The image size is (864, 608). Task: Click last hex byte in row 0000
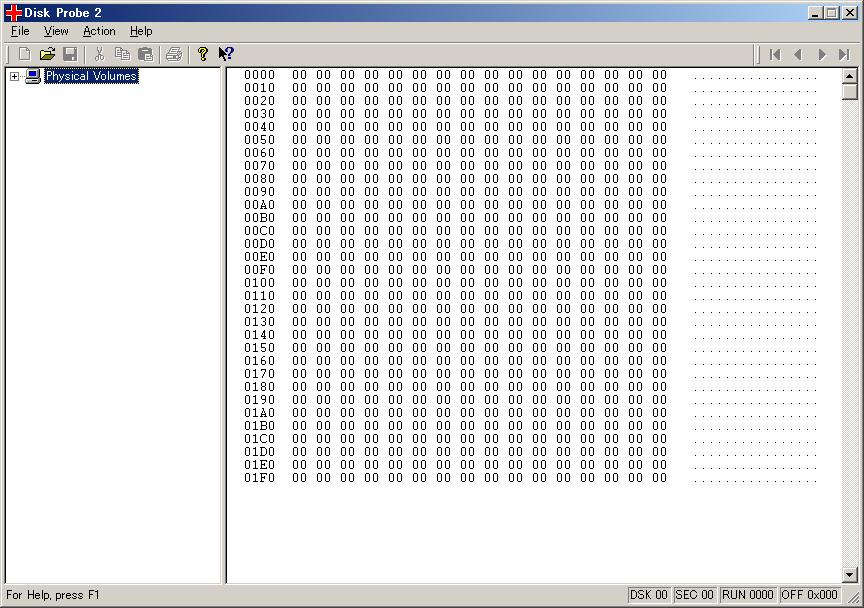660,75
